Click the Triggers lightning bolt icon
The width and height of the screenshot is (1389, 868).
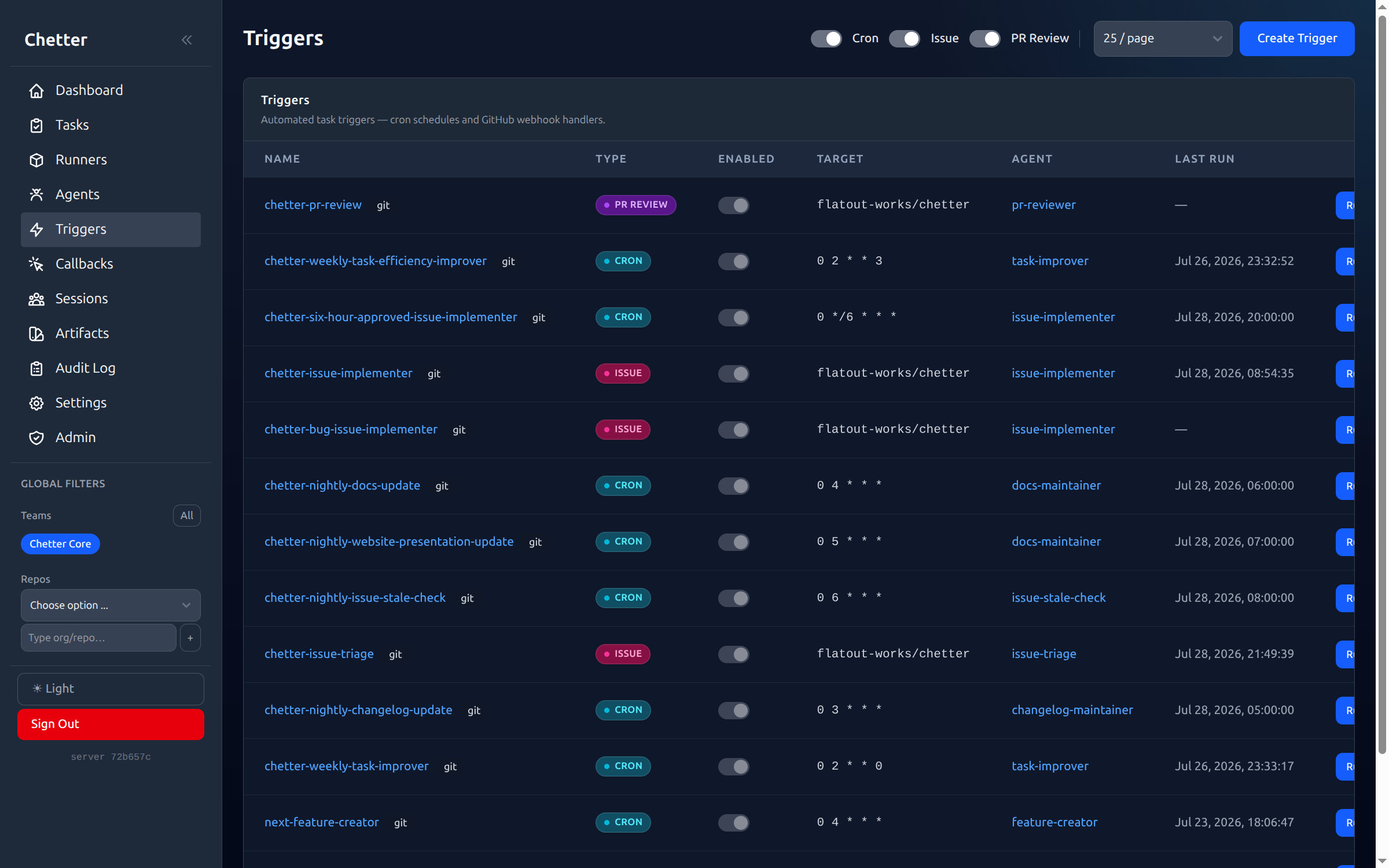pos(36,230)
